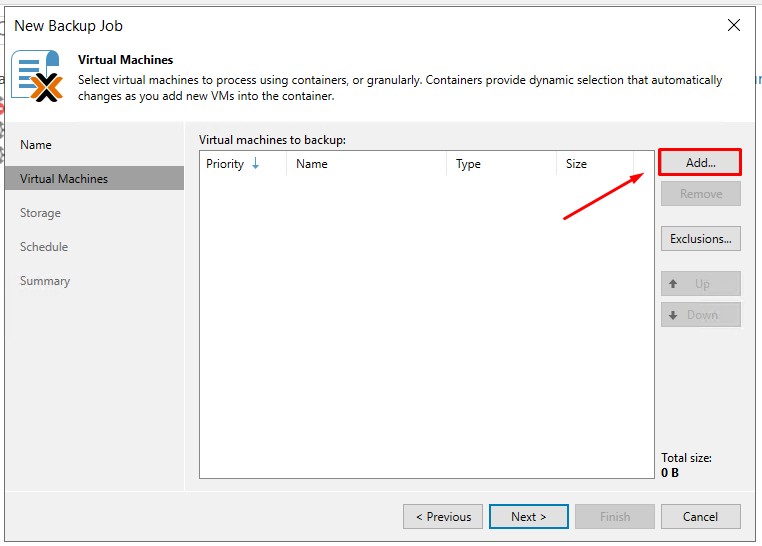
Task: Move the VM up with the Up button
Action: click(700, 284)
